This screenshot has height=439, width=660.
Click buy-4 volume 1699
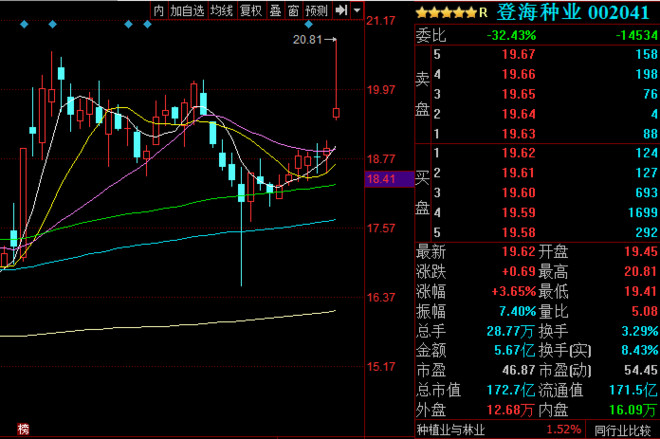643,213
